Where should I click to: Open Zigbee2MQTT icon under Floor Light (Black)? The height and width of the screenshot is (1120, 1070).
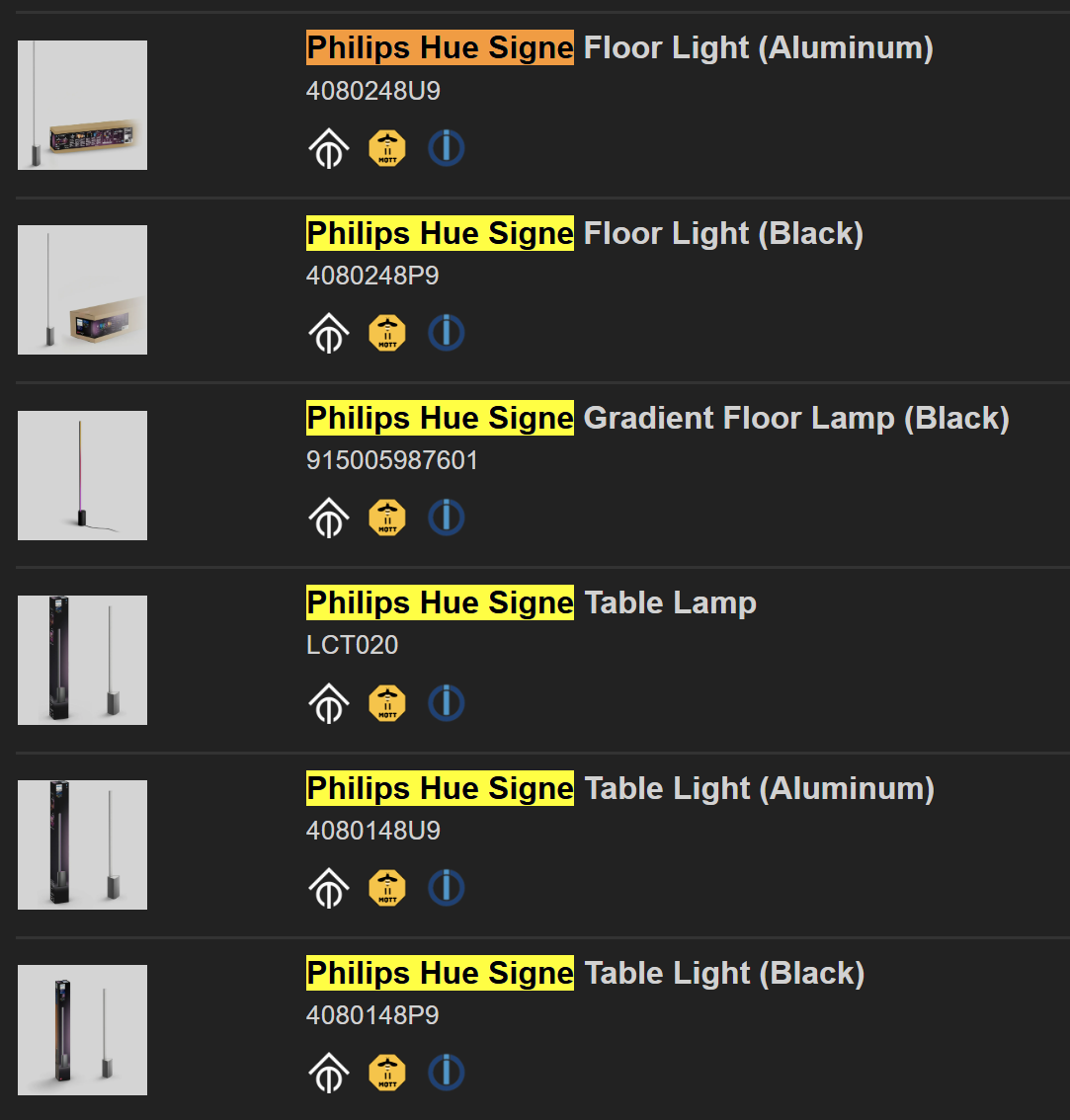click(x=387, y=333)
